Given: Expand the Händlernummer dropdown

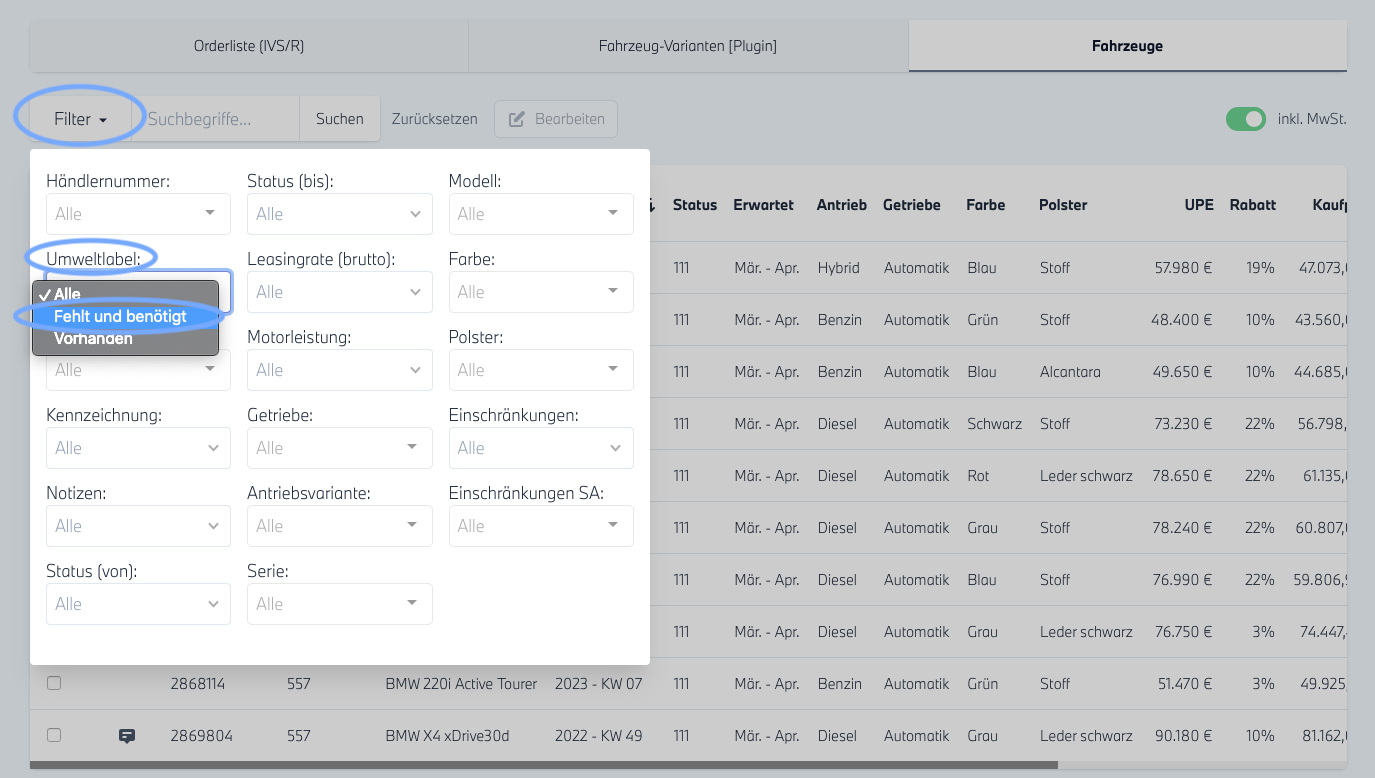Looking at the screenshot, I should (x=138, y=214).
